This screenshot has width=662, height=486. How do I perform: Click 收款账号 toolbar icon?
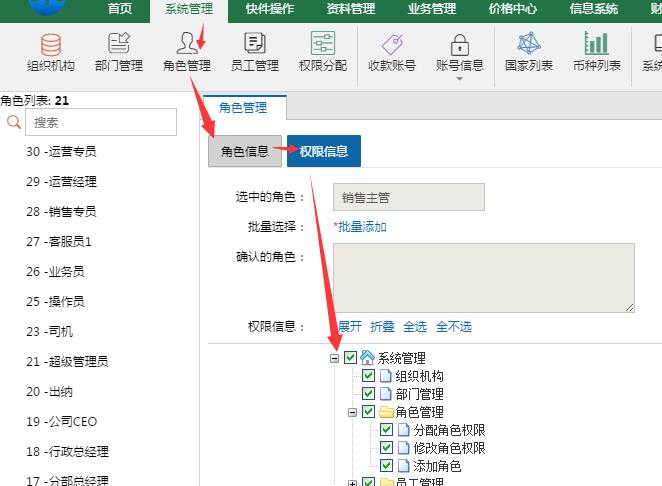pos(392,52)
